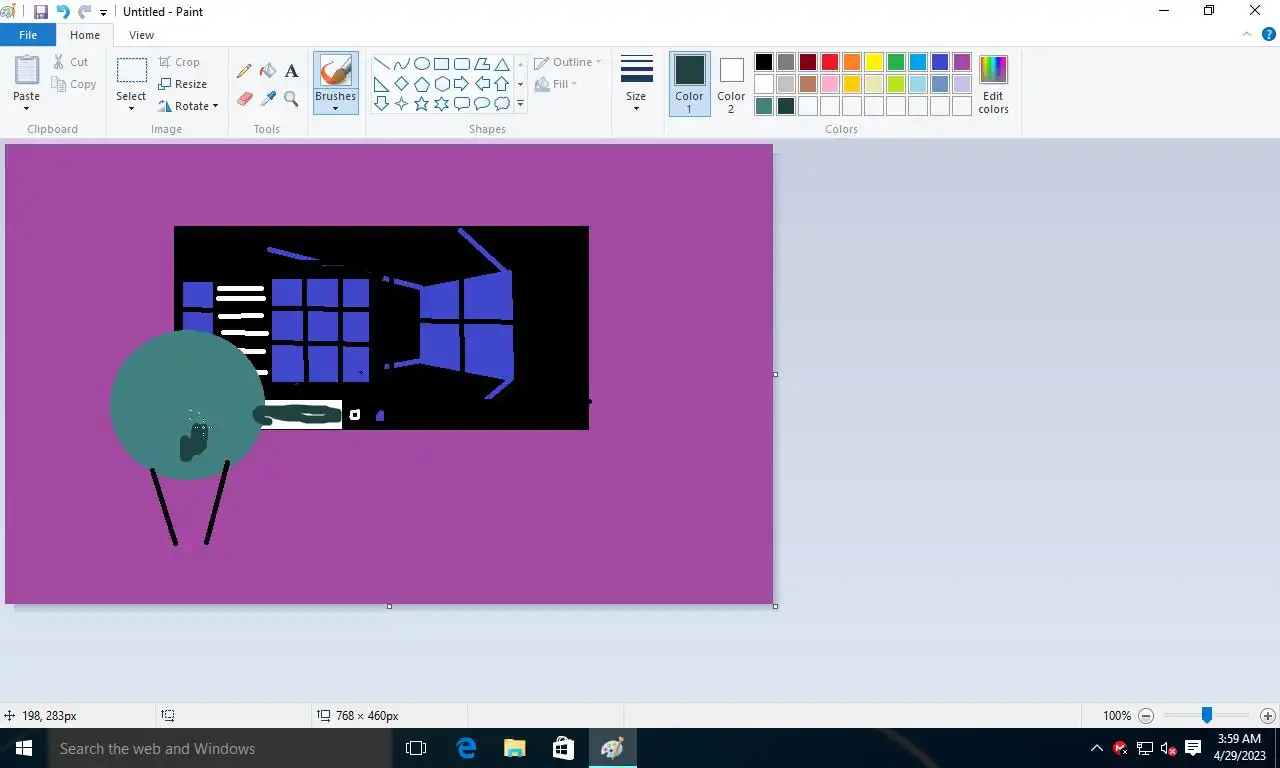
Task: Choose the Pentagon shape
Action: [421, 84]
